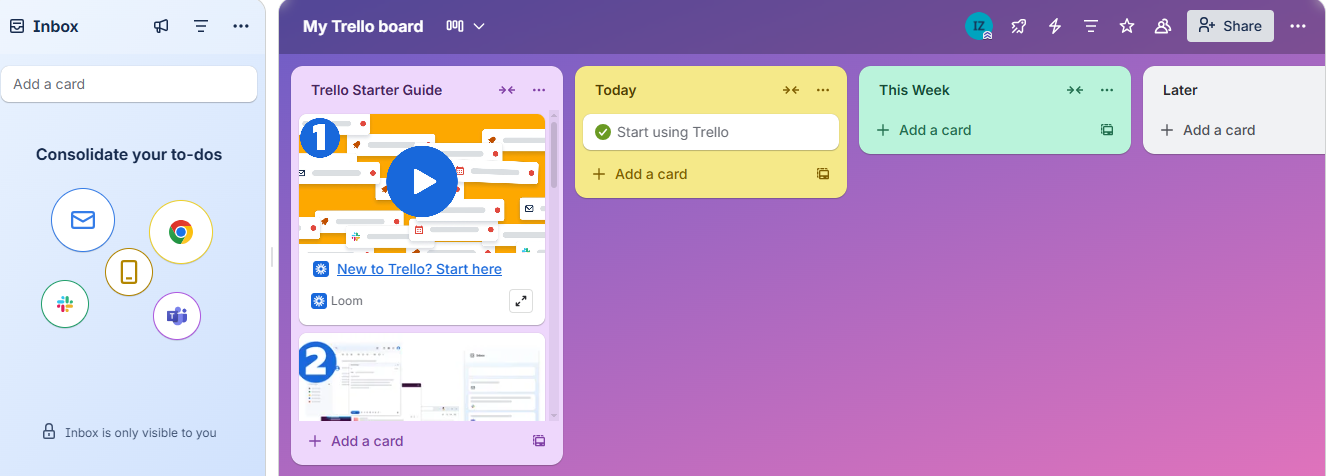Click the Today list title
Image resolution: width=1327 pixels, height=476 pixels.
[x=616, y=90]
